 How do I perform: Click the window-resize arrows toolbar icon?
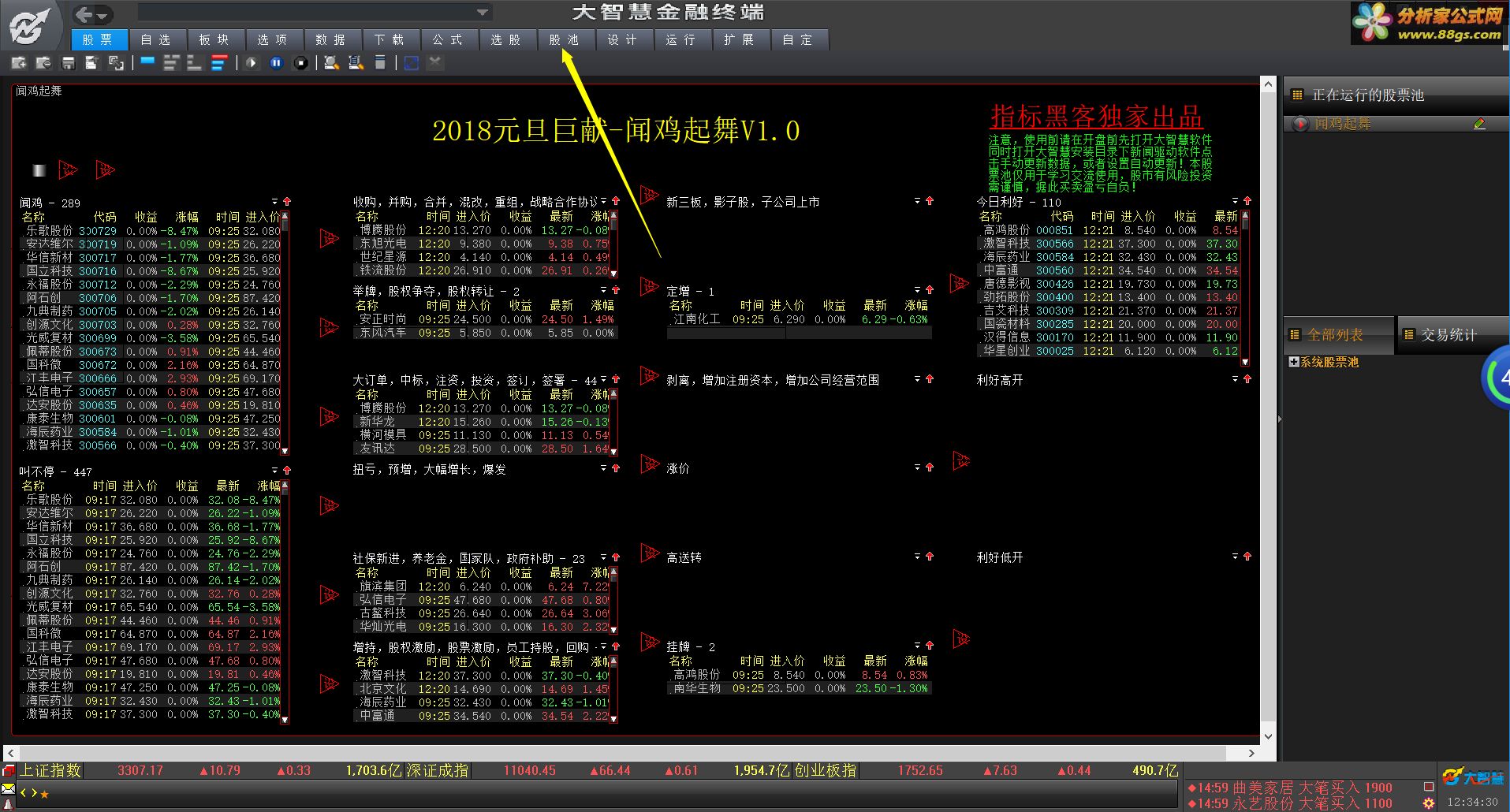pyautogui.click(x=116, y=63)
